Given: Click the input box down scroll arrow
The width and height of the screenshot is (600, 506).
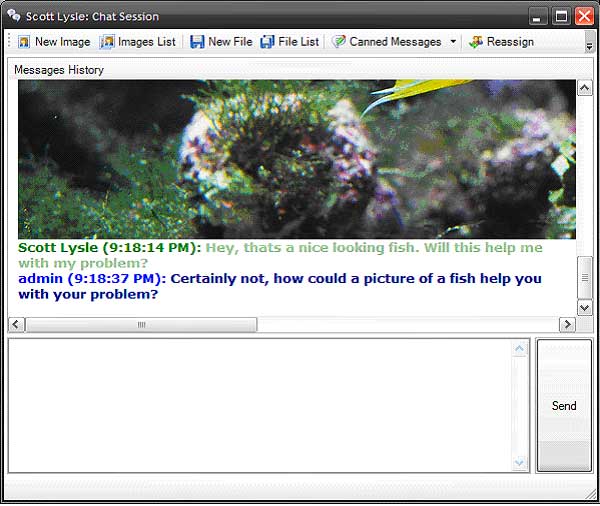Looking at the screenshot, I should 519,462.
